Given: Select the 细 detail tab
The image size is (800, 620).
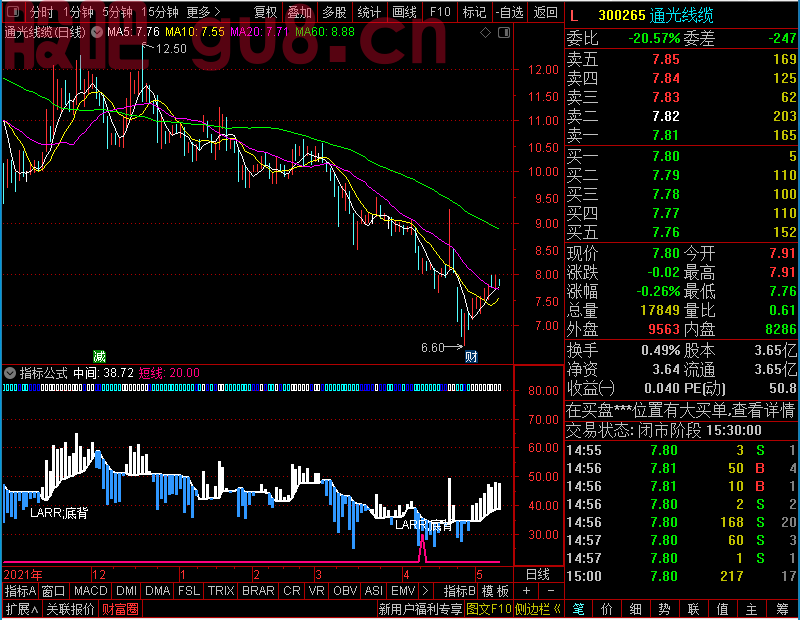Looking at the screenshot, I should coord(636,609).
